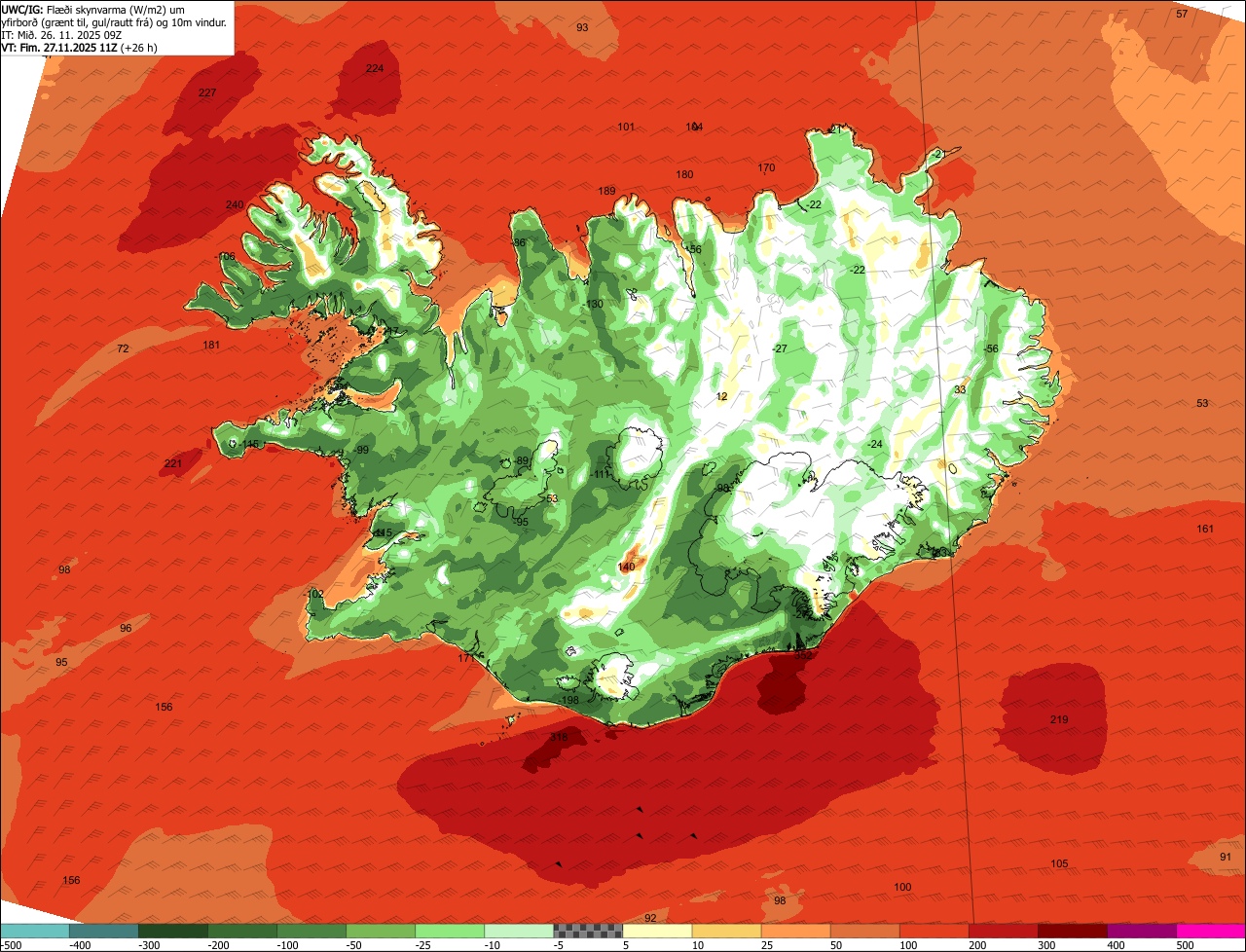The image size is (1246, 952).
Task: Click the flux value 227 off the northwest coast
Action: (x=207, y=92)
